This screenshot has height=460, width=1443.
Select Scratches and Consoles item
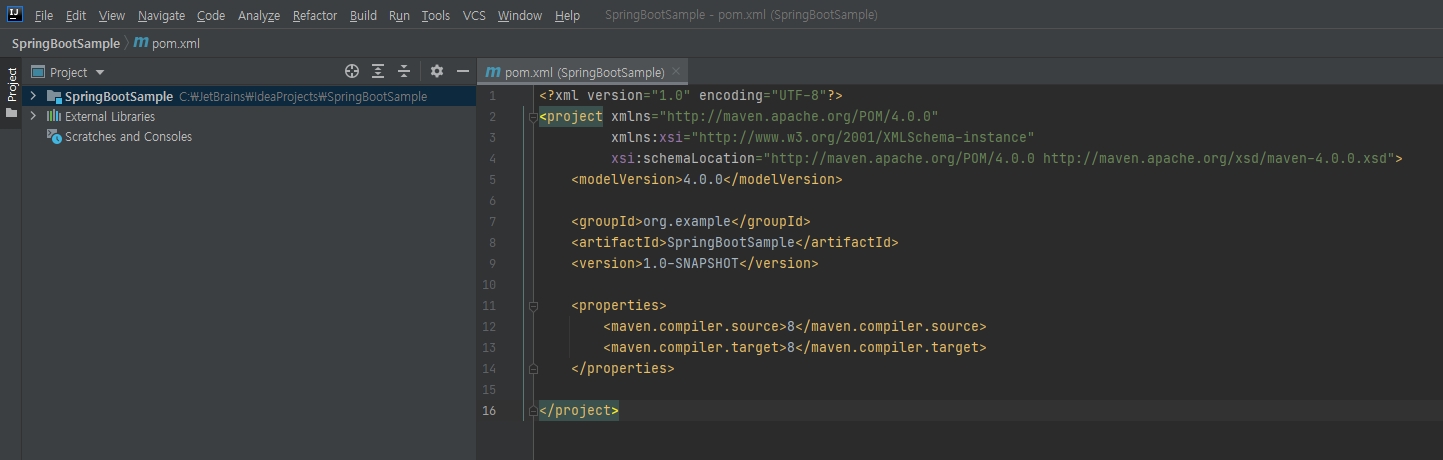(x=128, y=137)
